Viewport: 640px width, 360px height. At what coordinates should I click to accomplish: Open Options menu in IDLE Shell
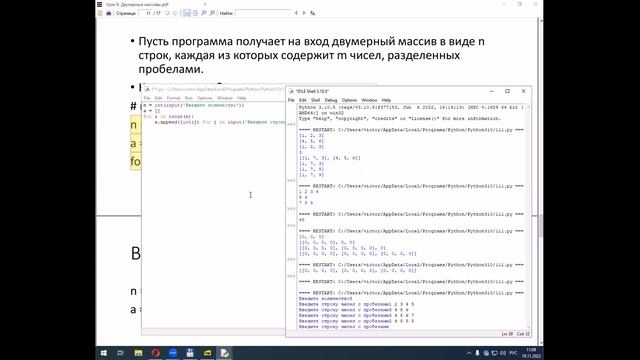349,100
